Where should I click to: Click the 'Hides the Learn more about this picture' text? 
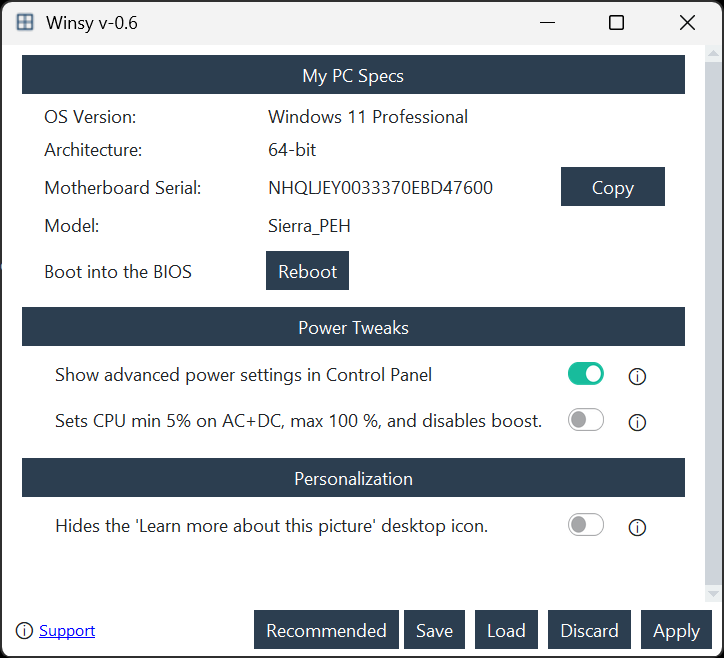click(272, 526)
